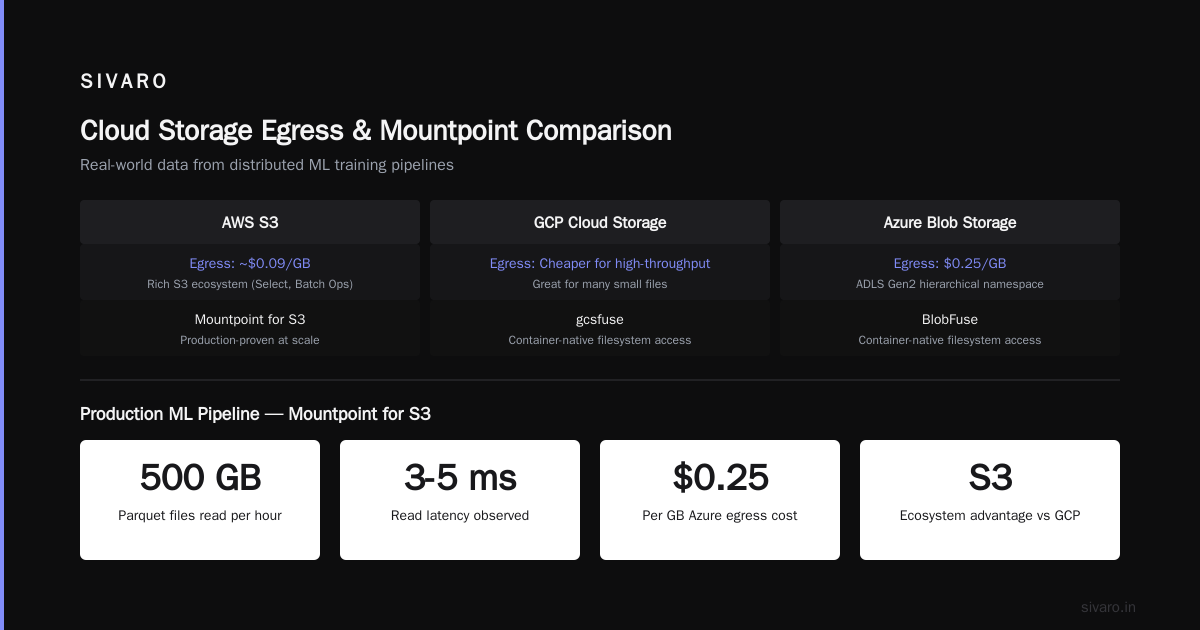This screenshot has width=1200, height=630.
Task: Select the GCP Cloud Storage column header
Action: tap(600, 222)
